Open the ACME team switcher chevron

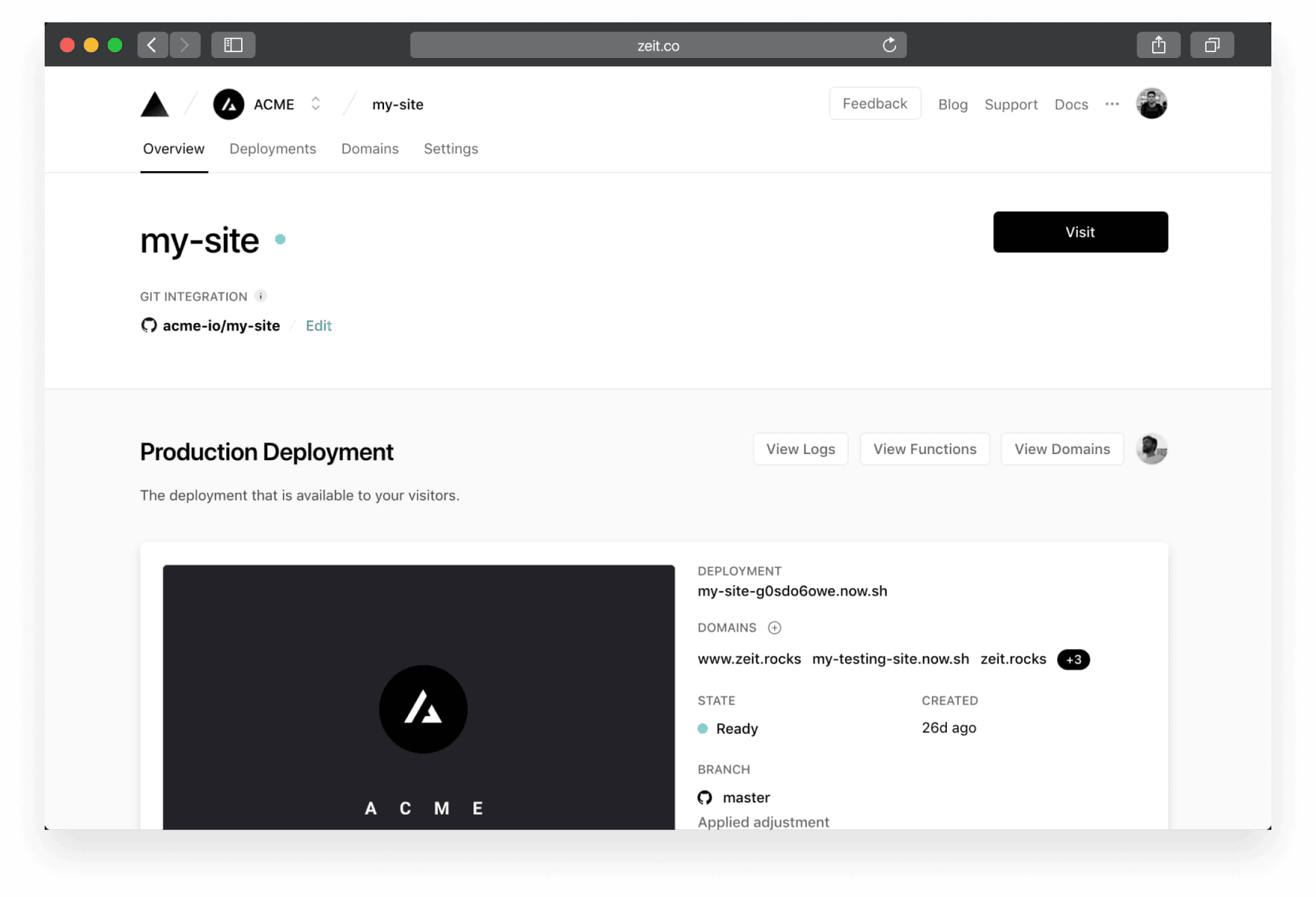tap(316, 104)
